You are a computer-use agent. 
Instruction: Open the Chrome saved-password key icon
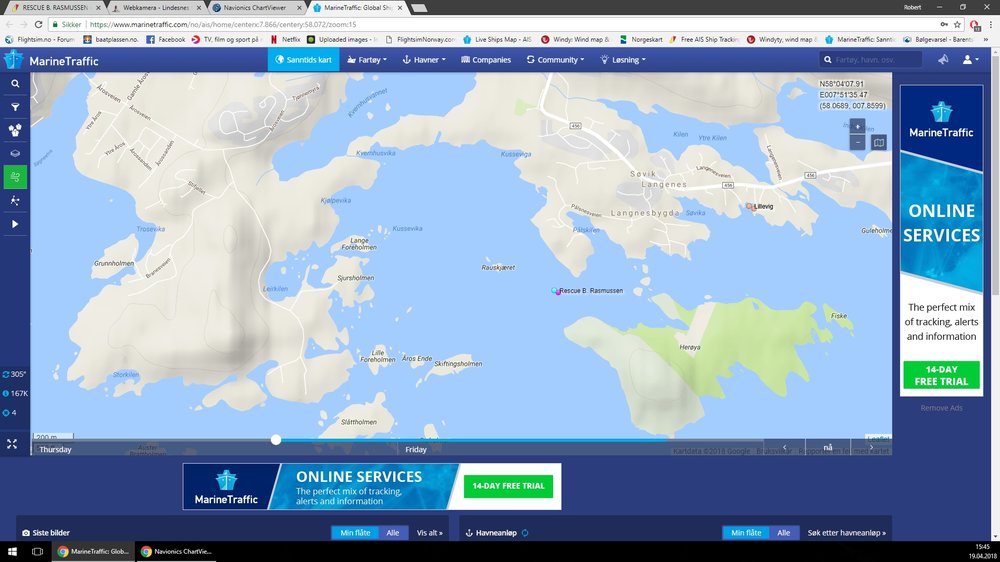coord(944,24)
